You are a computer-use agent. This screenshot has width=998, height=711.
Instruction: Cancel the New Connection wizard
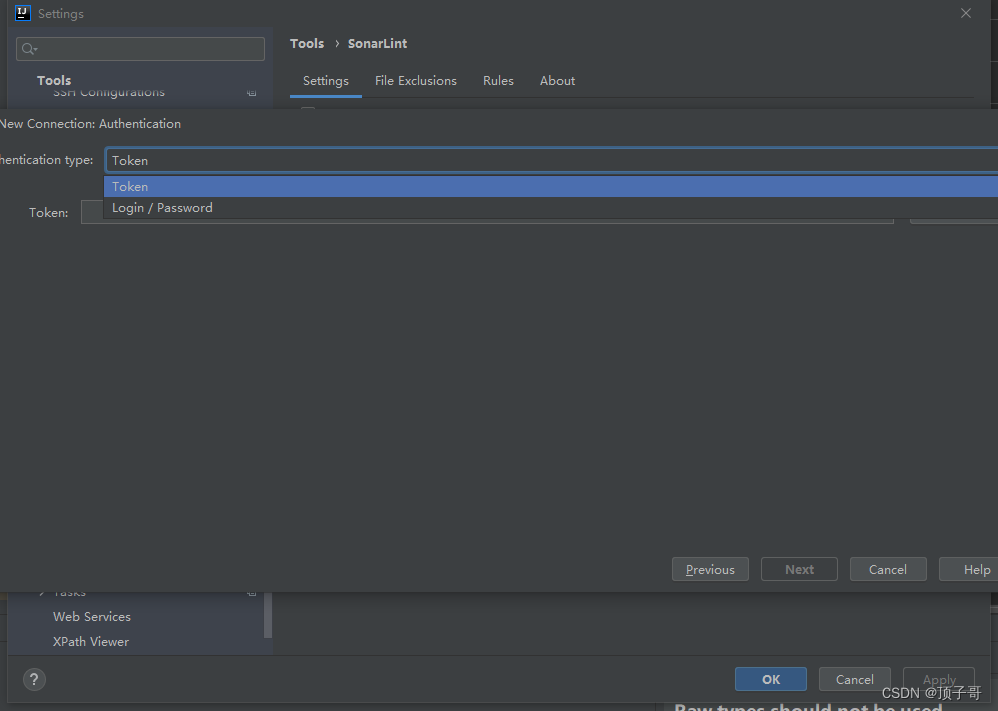pyautogui.click(x=888, y=569)
